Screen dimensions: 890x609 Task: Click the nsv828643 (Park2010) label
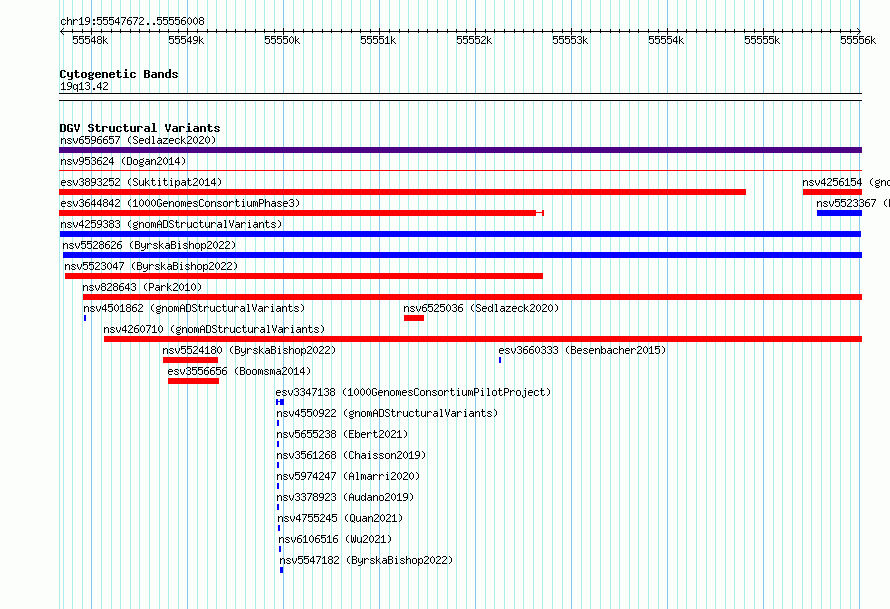click(142, 287)
